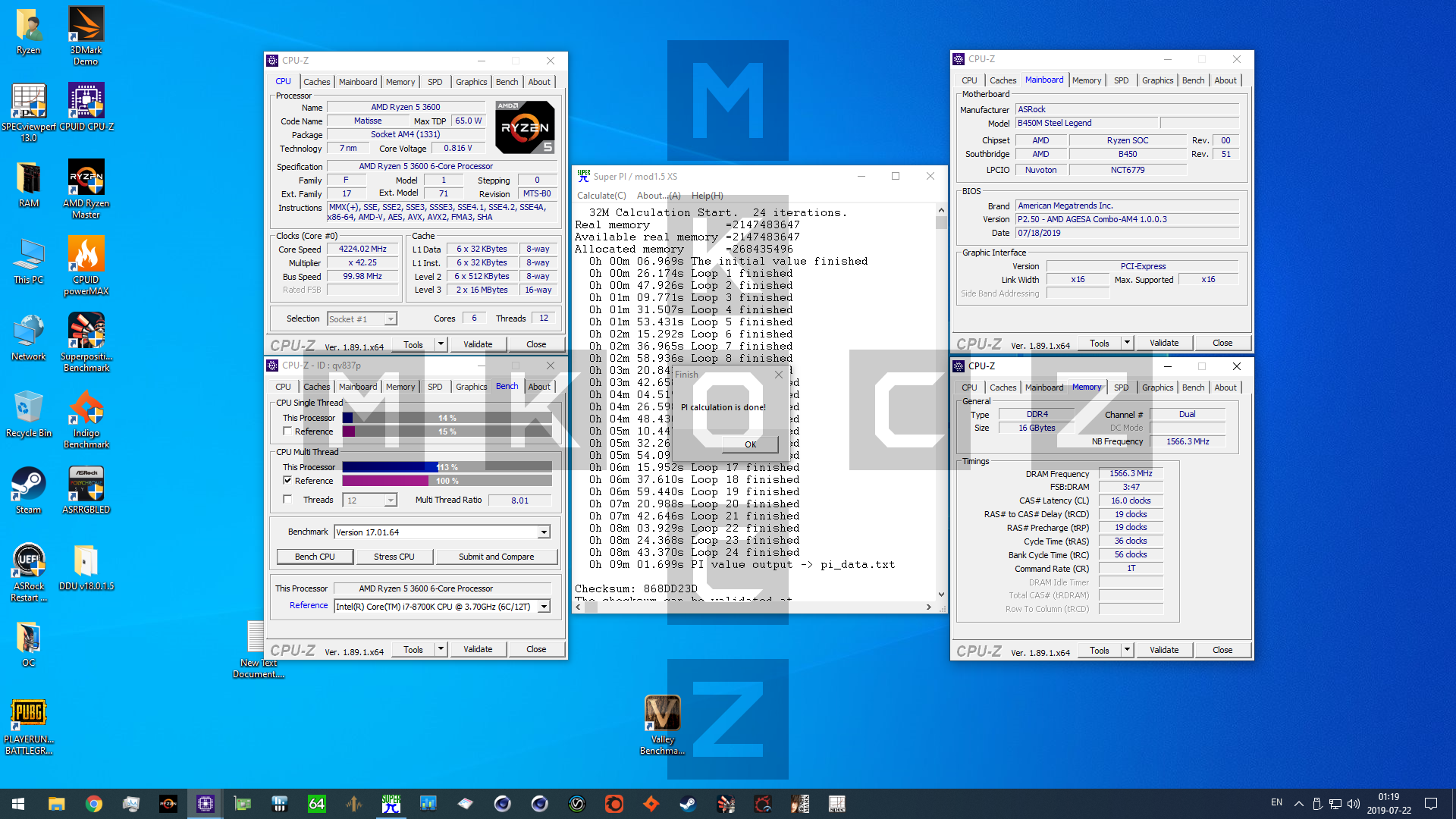Toggle Reference checkbox under CPU Multi Thread
This screenshot has width=1456, height=819.
click(287, 480)
